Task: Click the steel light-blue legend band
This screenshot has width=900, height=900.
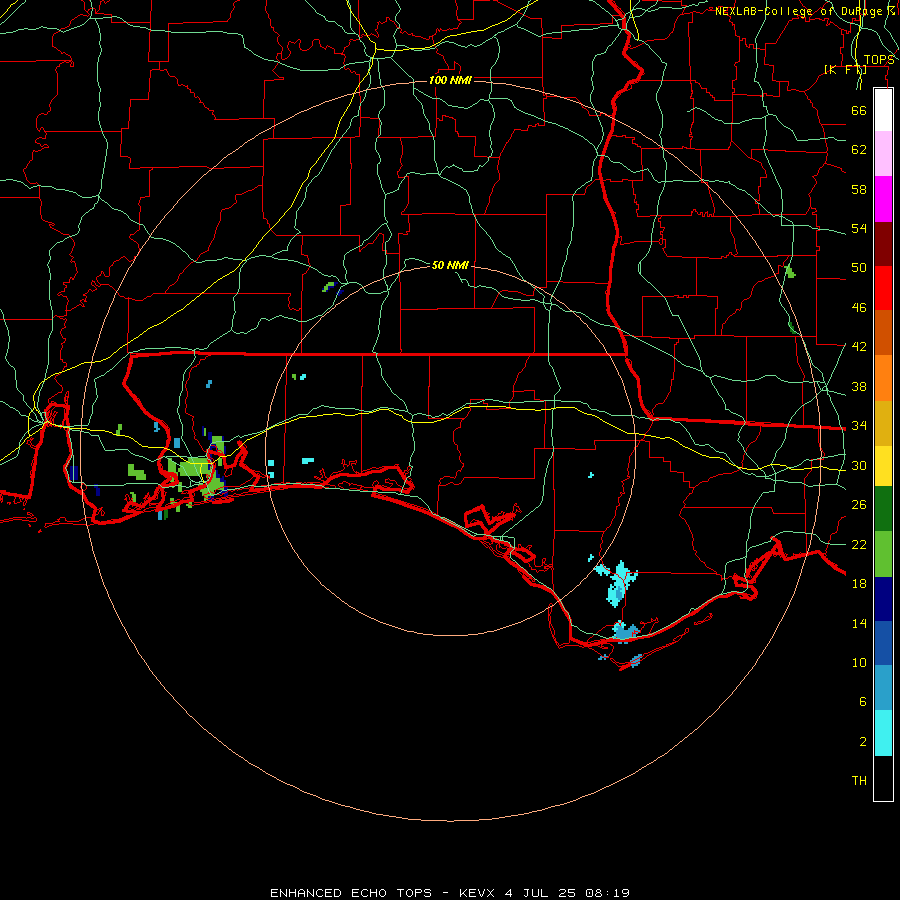Action: point(883,688)
